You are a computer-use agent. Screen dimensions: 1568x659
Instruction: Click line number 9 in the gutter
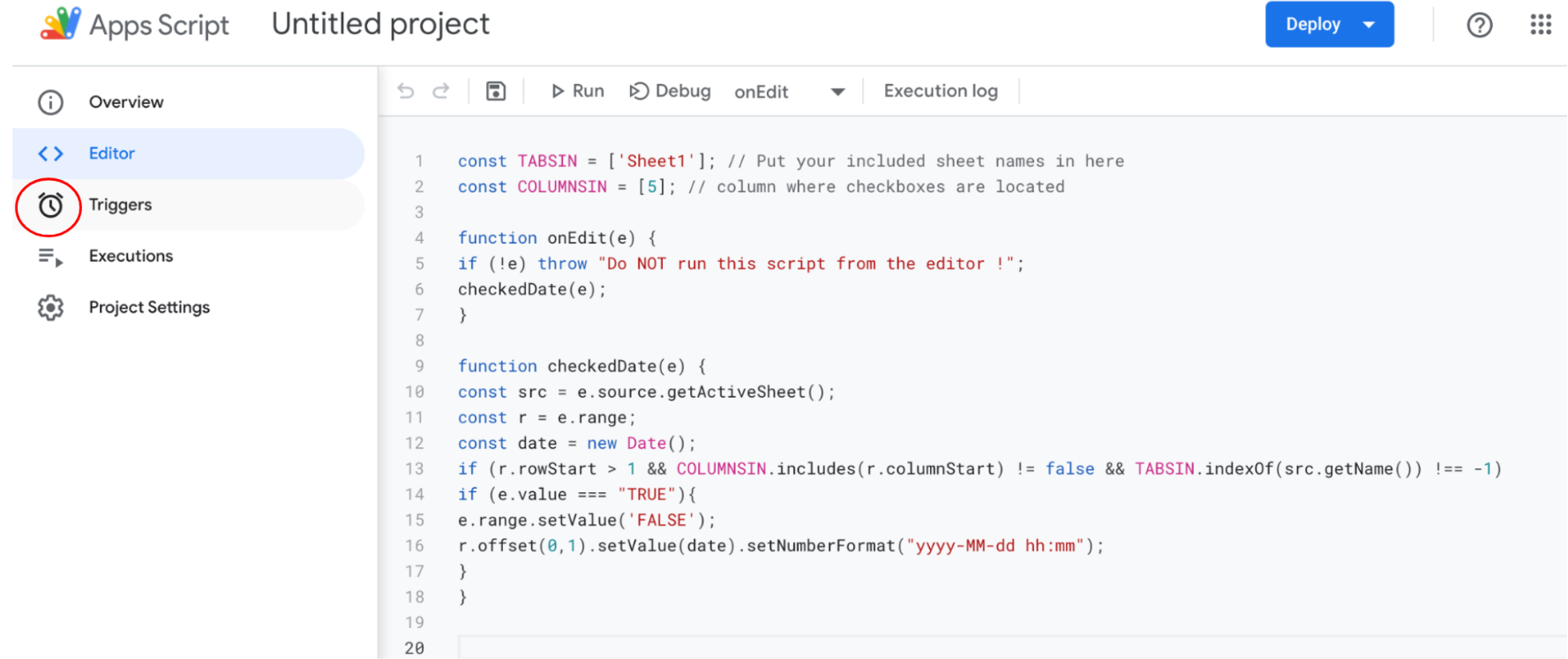(419, 366)
